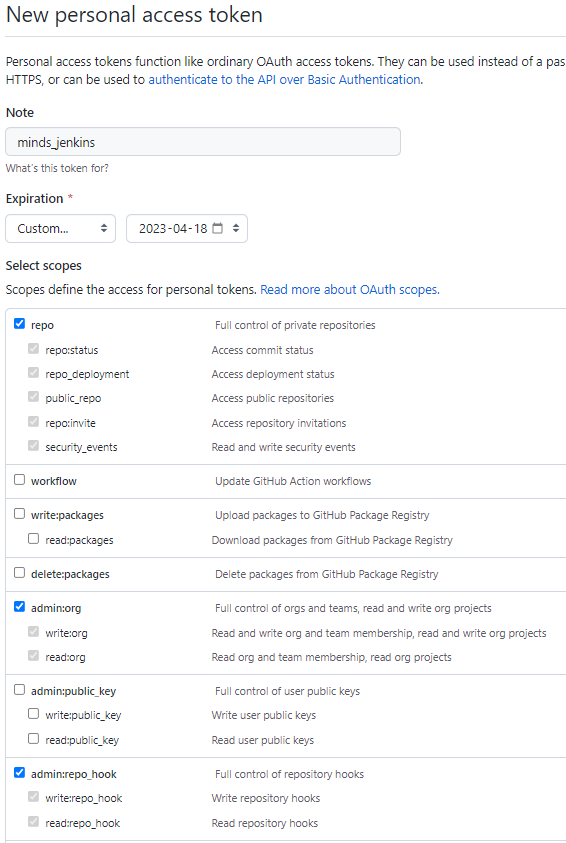Uncheck the admin:org scope
Image resolution: width=566 pixels, height=843 pixels.
point(19,607)
